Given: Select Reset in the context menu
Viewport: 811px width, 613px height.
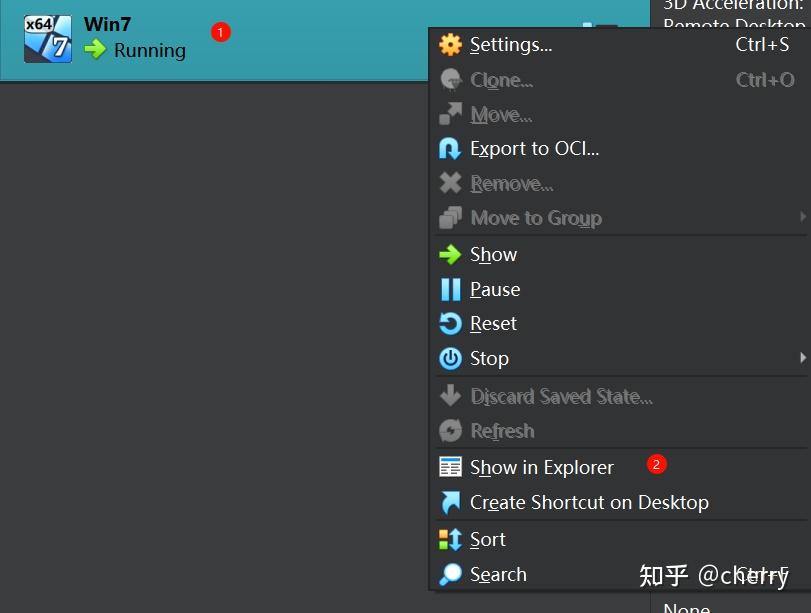Looking at the screenshot, I should coord(620,324).
